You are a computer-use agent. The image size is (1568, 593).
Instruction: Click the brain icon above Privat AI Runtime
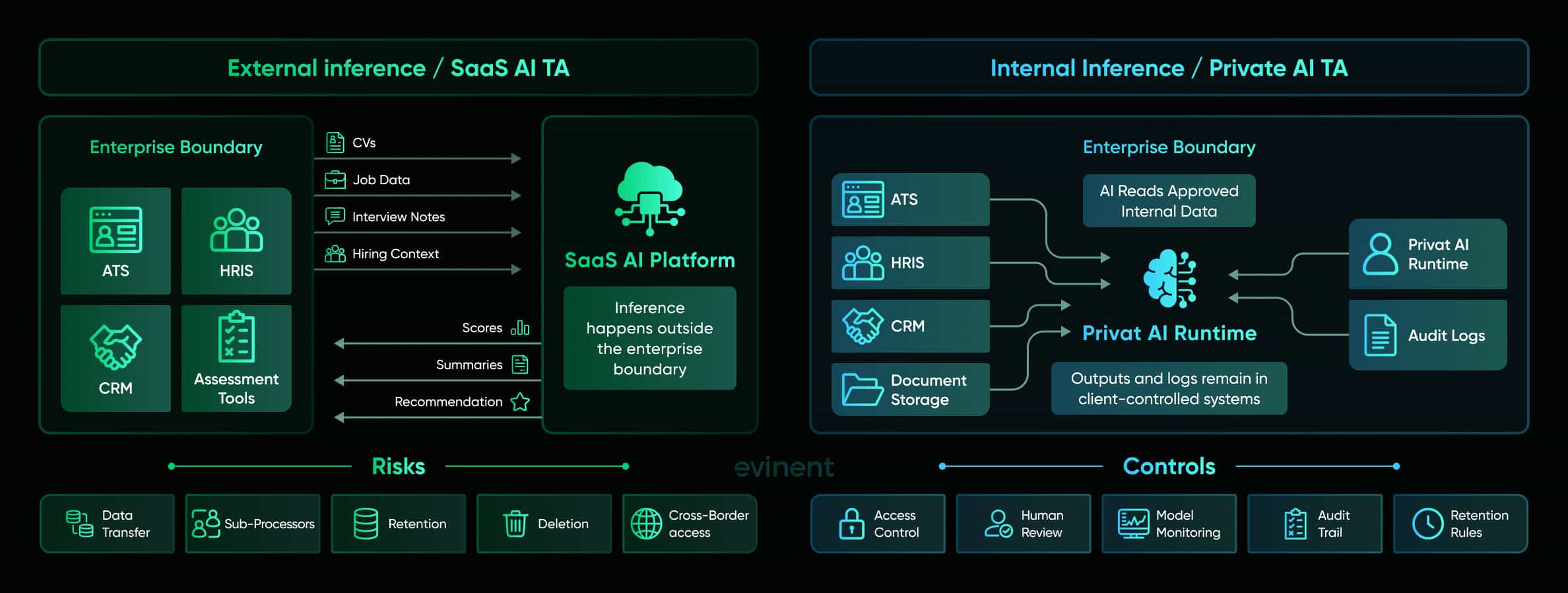[x=1169, y=278]
